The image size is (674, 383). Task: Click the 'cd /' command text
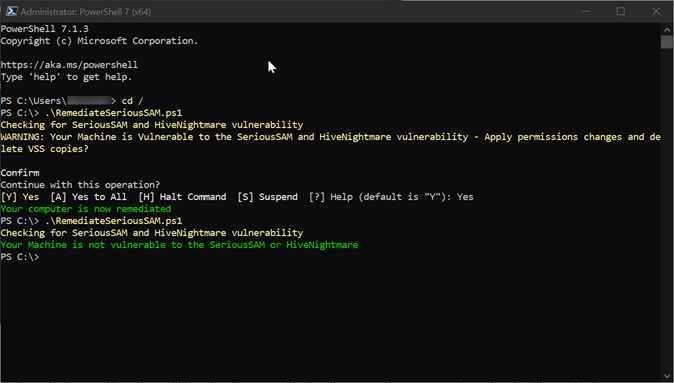click(x=132, y=101)
